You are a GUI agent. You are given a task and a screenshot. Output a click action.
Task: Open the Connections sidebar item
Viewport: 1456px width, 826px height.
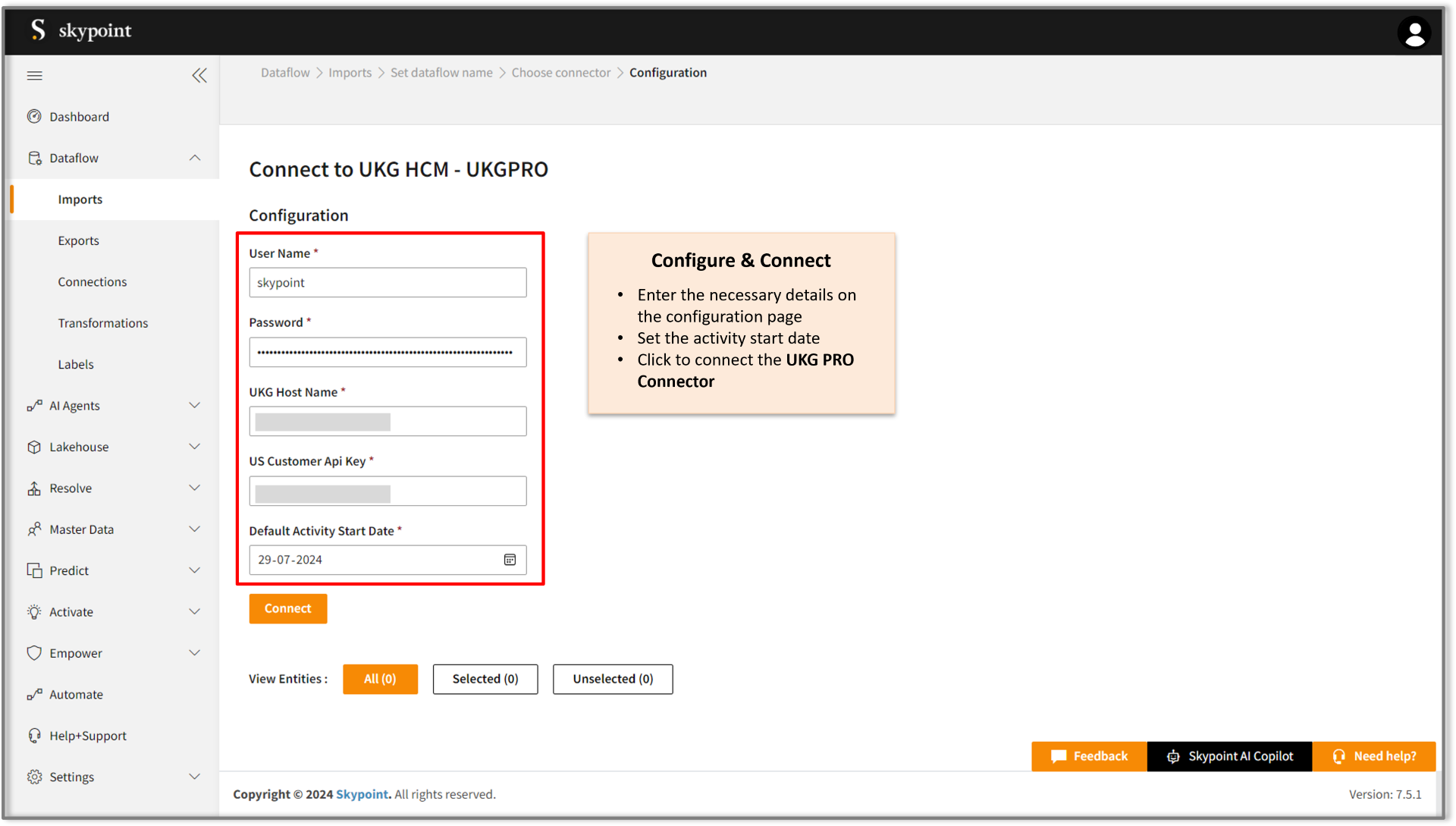coord(93,282)
